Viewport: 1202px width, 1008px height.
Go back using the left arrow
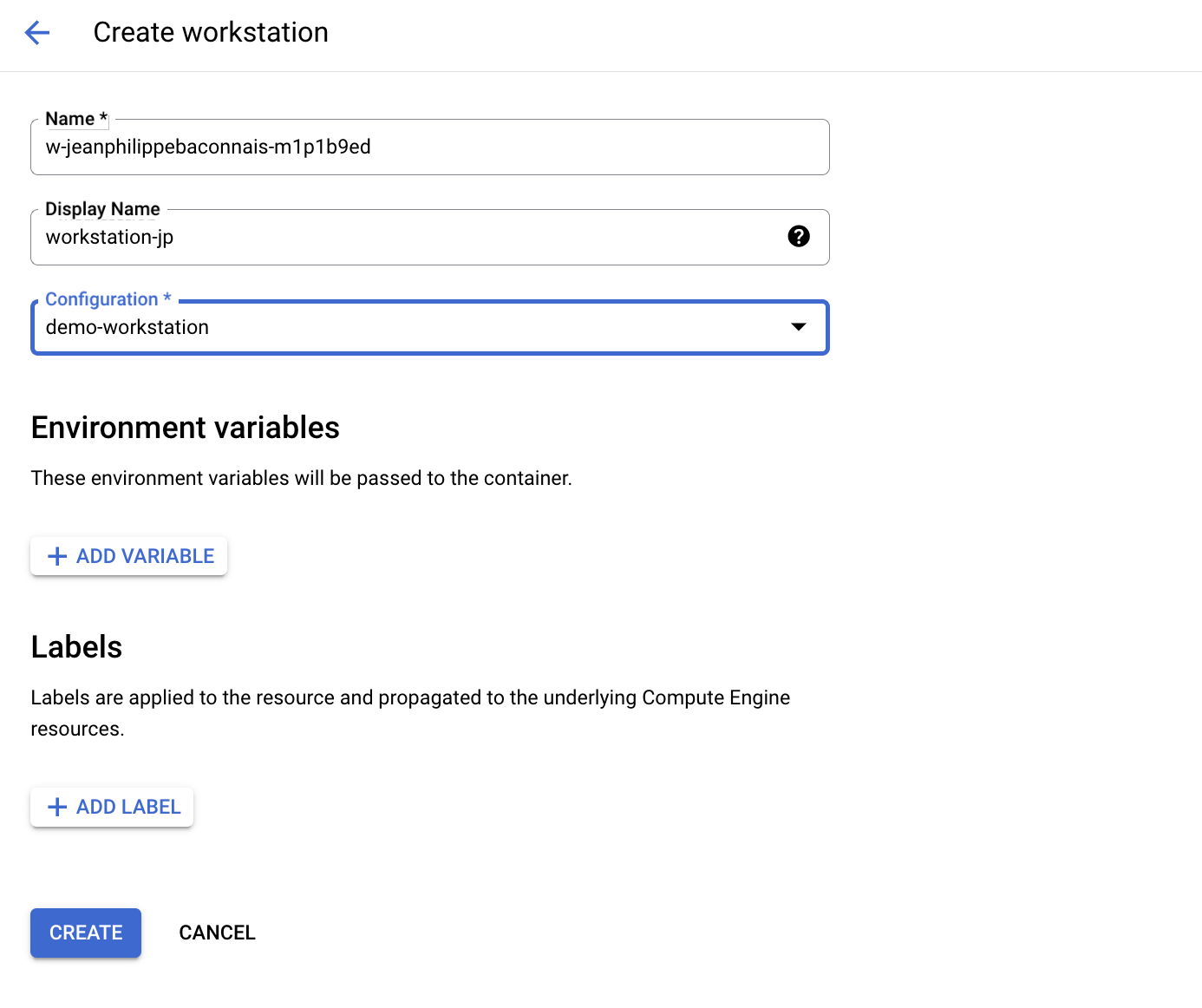click(x=37, y=33)
